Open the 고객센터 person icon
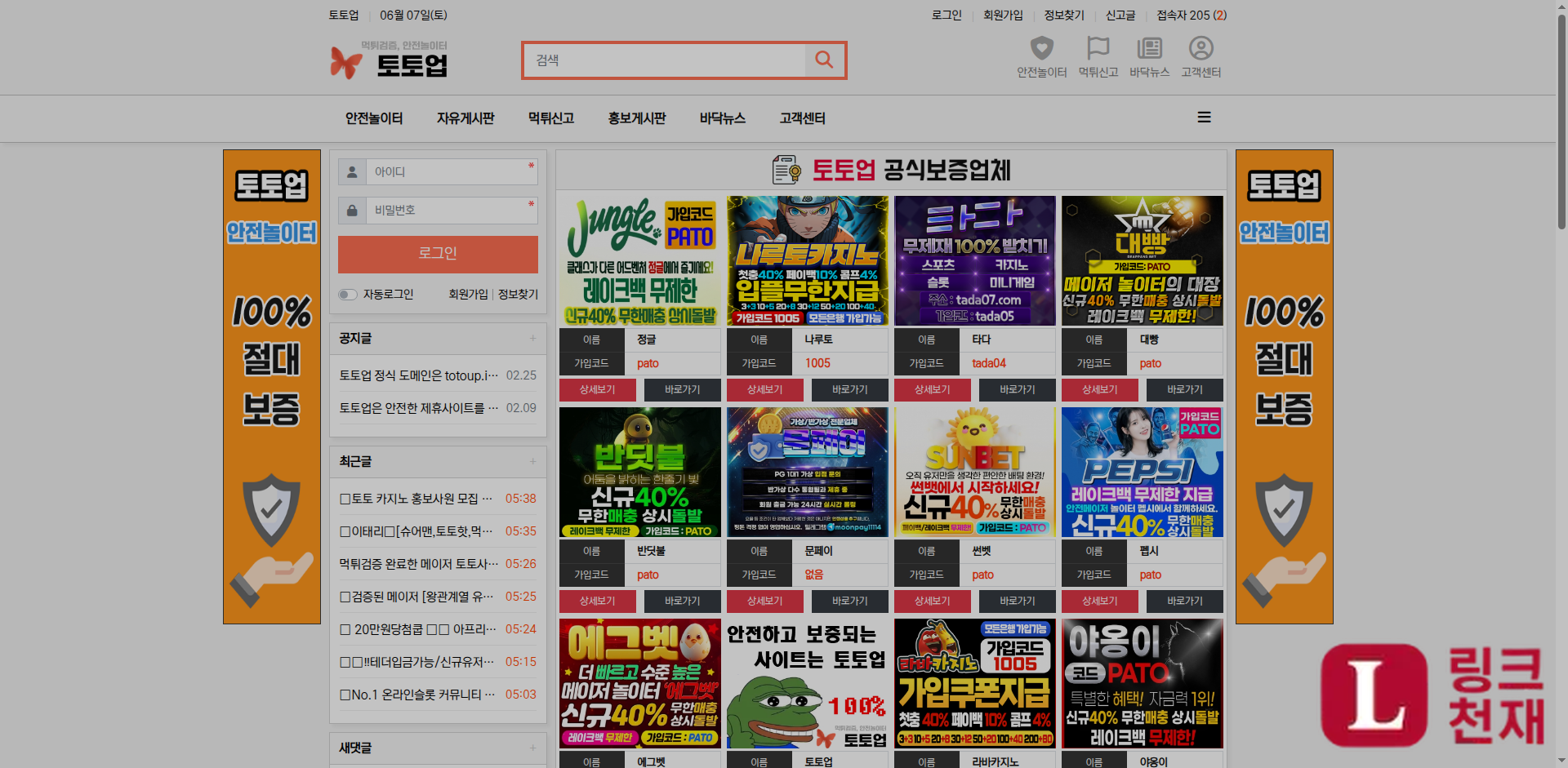The height and width of the screenshot is (768, 1568). coord(1200,48)
